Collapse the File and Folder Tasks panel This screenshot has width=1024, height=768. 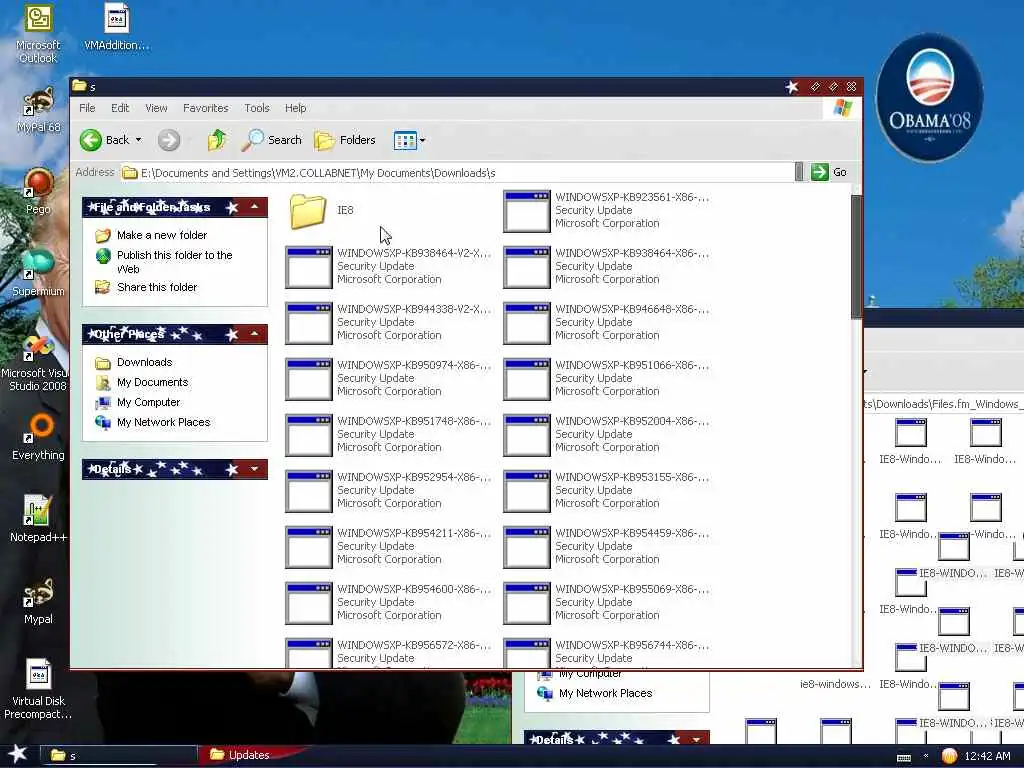(x=255, y=207)
